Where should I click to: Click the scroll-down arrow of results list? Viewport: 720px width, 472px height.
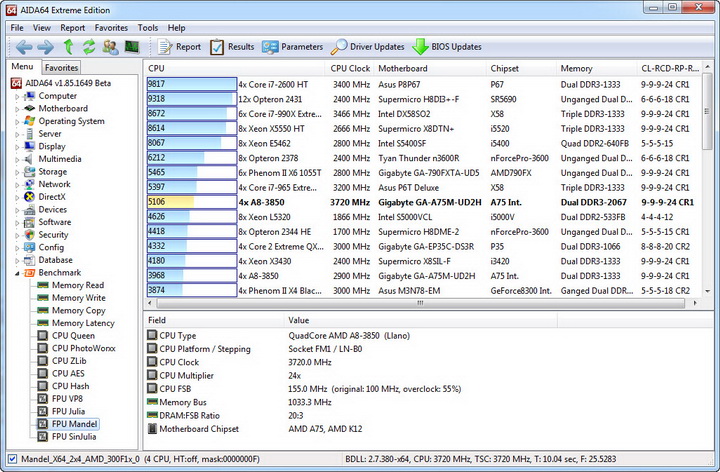click(x=707, y=292)
